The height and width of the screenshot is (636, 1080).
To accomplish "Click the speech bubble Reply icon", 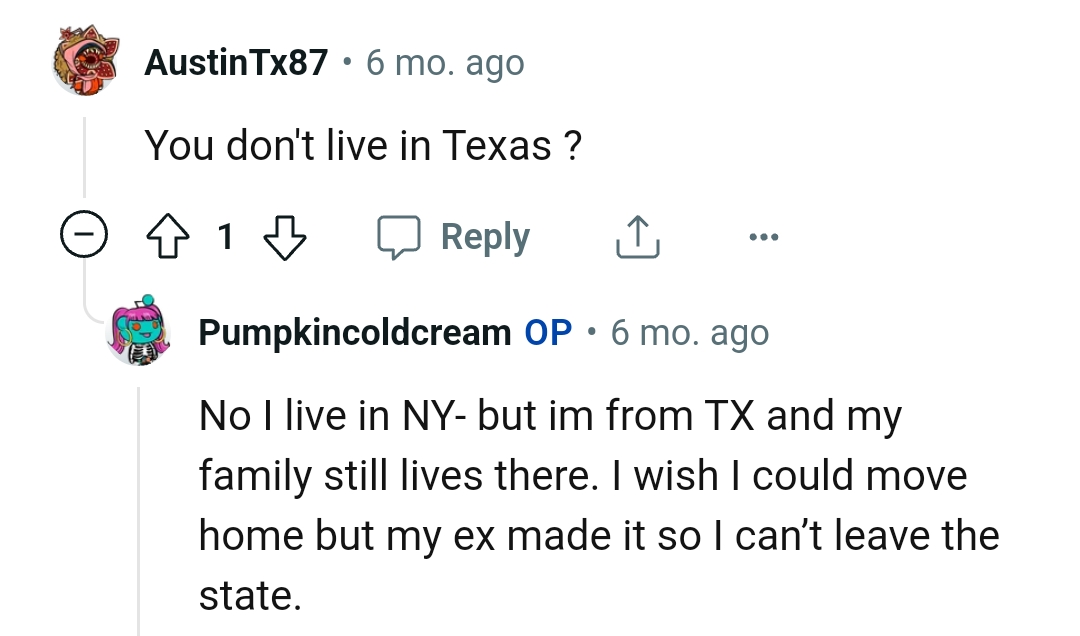I will click(x=400, y=236).
